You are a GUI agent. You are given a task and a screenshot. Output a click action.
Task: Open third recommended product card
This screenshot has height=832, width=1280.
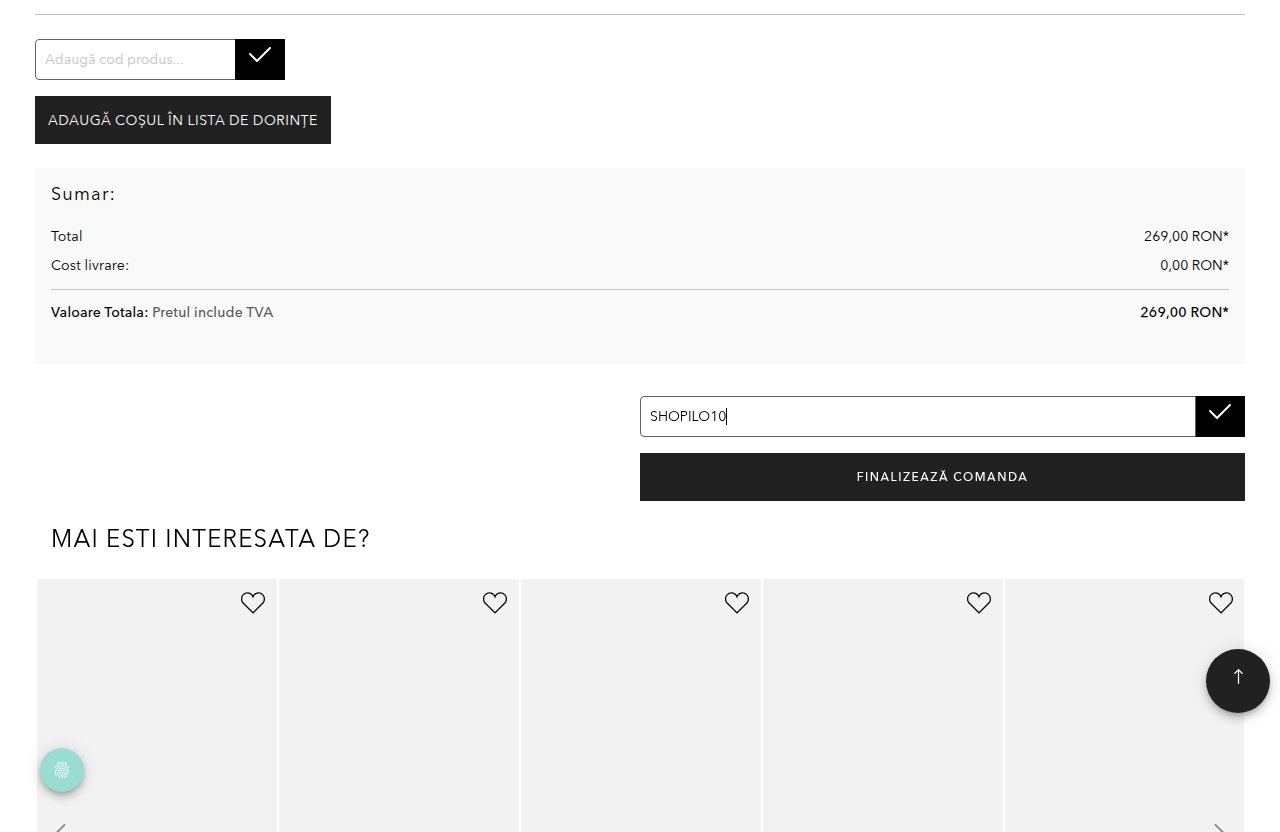coord(641,705)
